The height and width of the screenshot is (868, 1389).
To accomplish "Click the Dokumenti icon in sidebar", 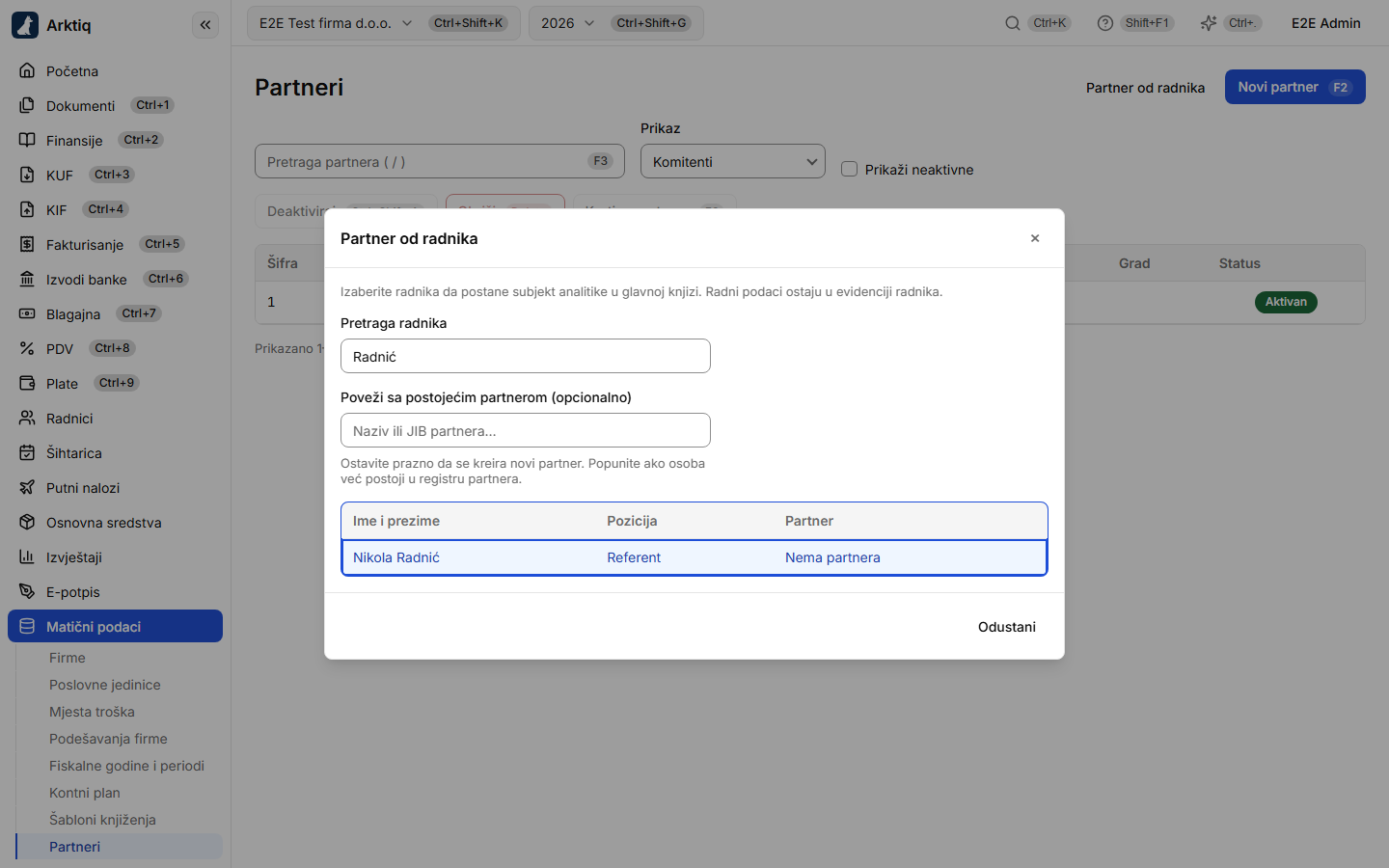I will tap(27, 105).
